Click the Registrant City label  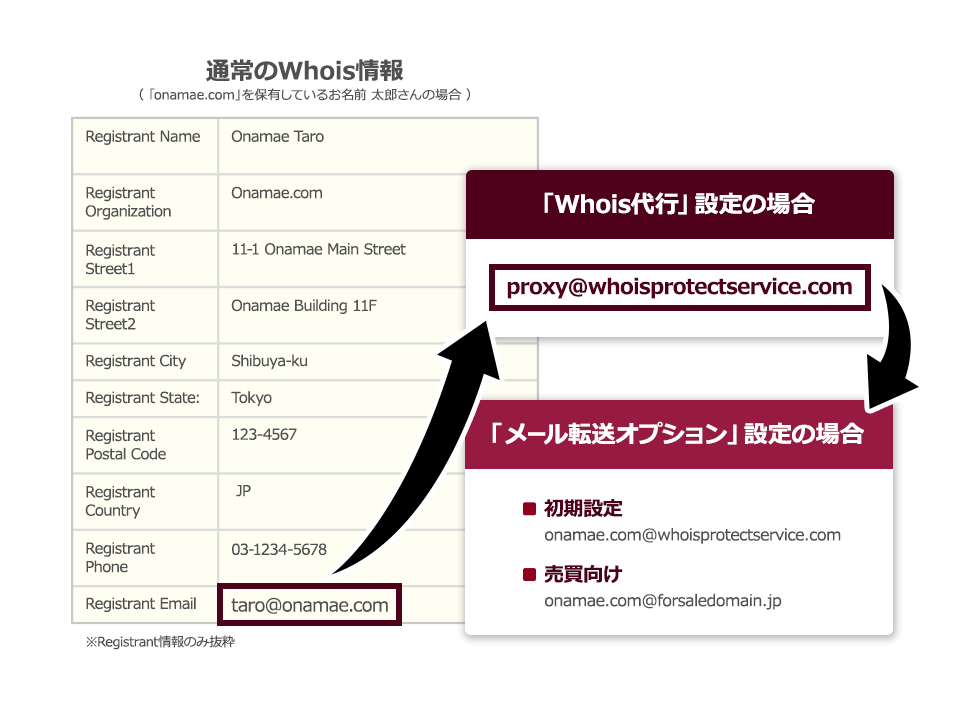pyautogui.click(x=136, y=361)
